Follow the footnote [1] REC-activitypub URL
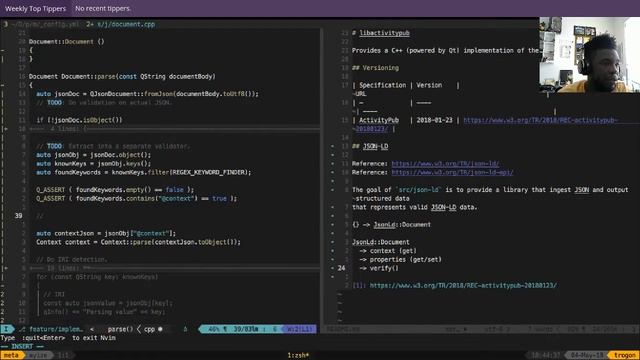640x360 pixels. point(463,286)
